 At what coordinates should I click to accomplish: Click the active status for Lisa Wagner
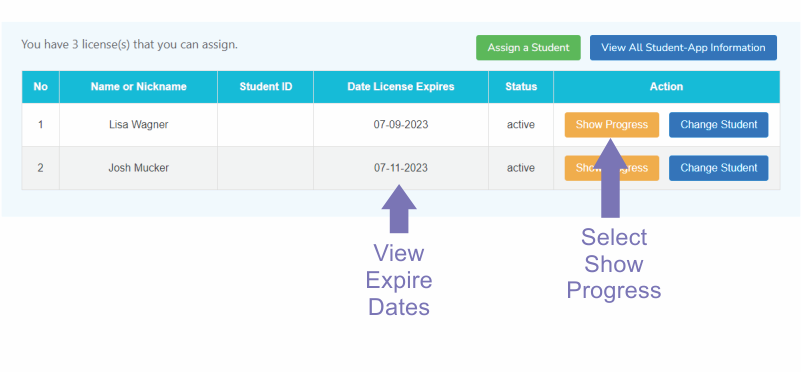[521, 125]
